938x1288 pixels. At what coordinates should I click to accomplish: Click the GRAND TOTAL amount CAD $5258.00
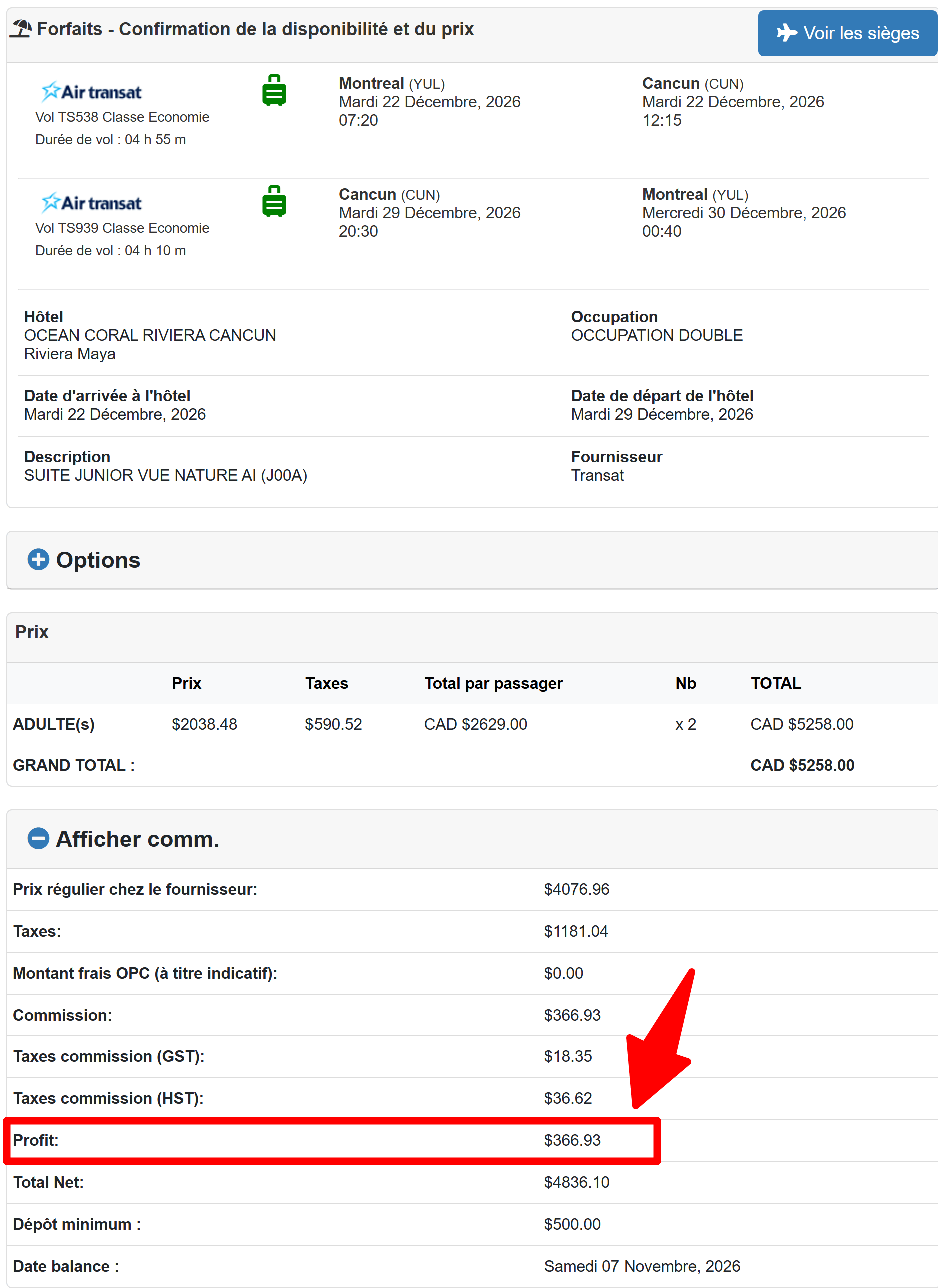click(802, 765)
